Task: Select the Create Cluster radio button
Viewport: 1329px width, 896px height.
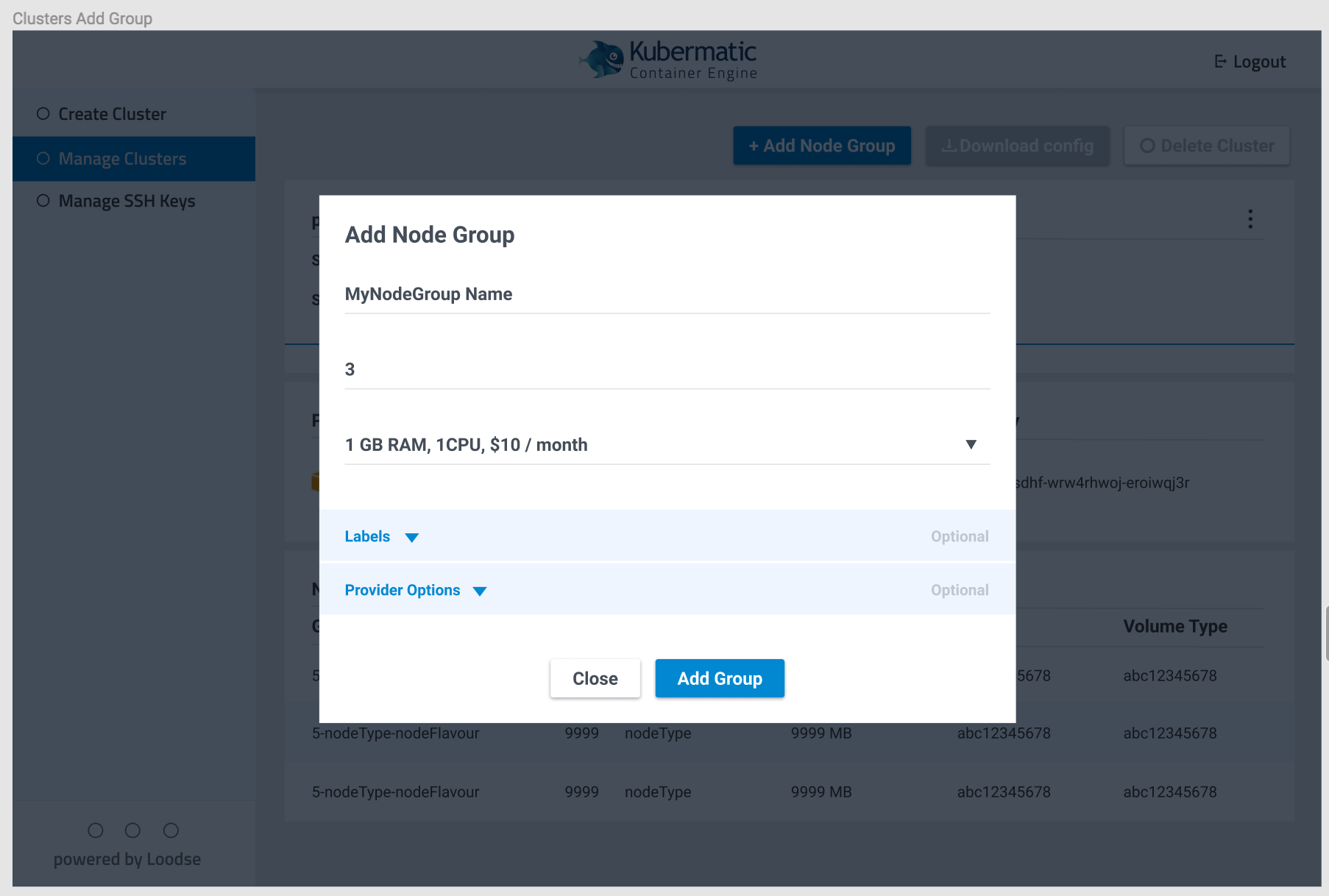Action: pyautogui.click(x=43, y=113)
